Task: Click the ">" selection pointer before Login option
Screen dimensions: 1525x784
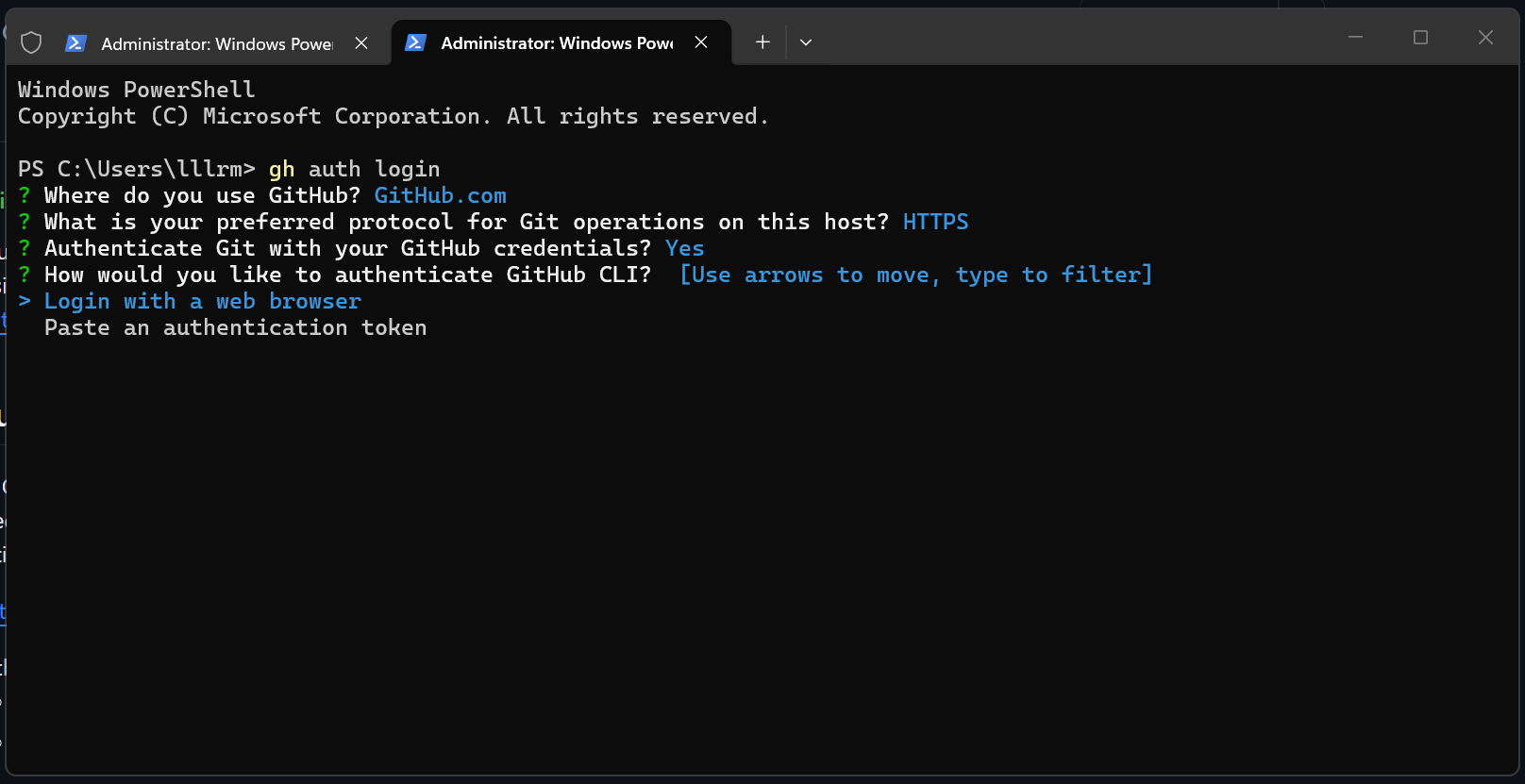Action: 25,301
